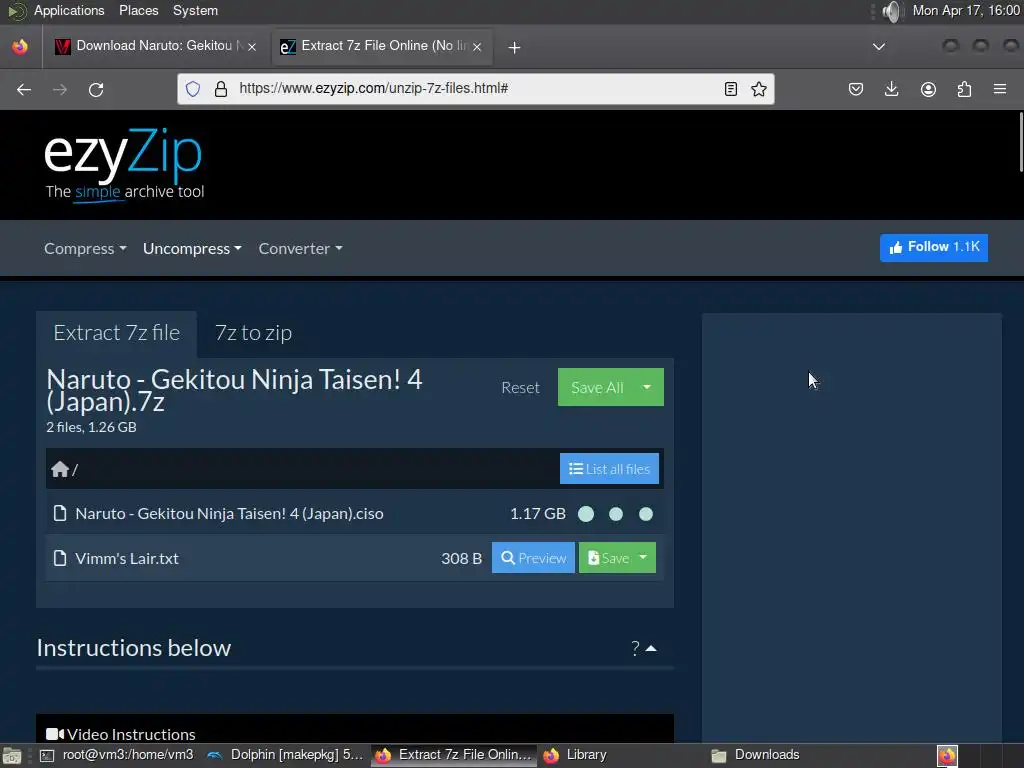The width and height of the screenshot is (1024, 768).
Task: Close the Extract 7z File Online tab
Action: coord(477,46)
